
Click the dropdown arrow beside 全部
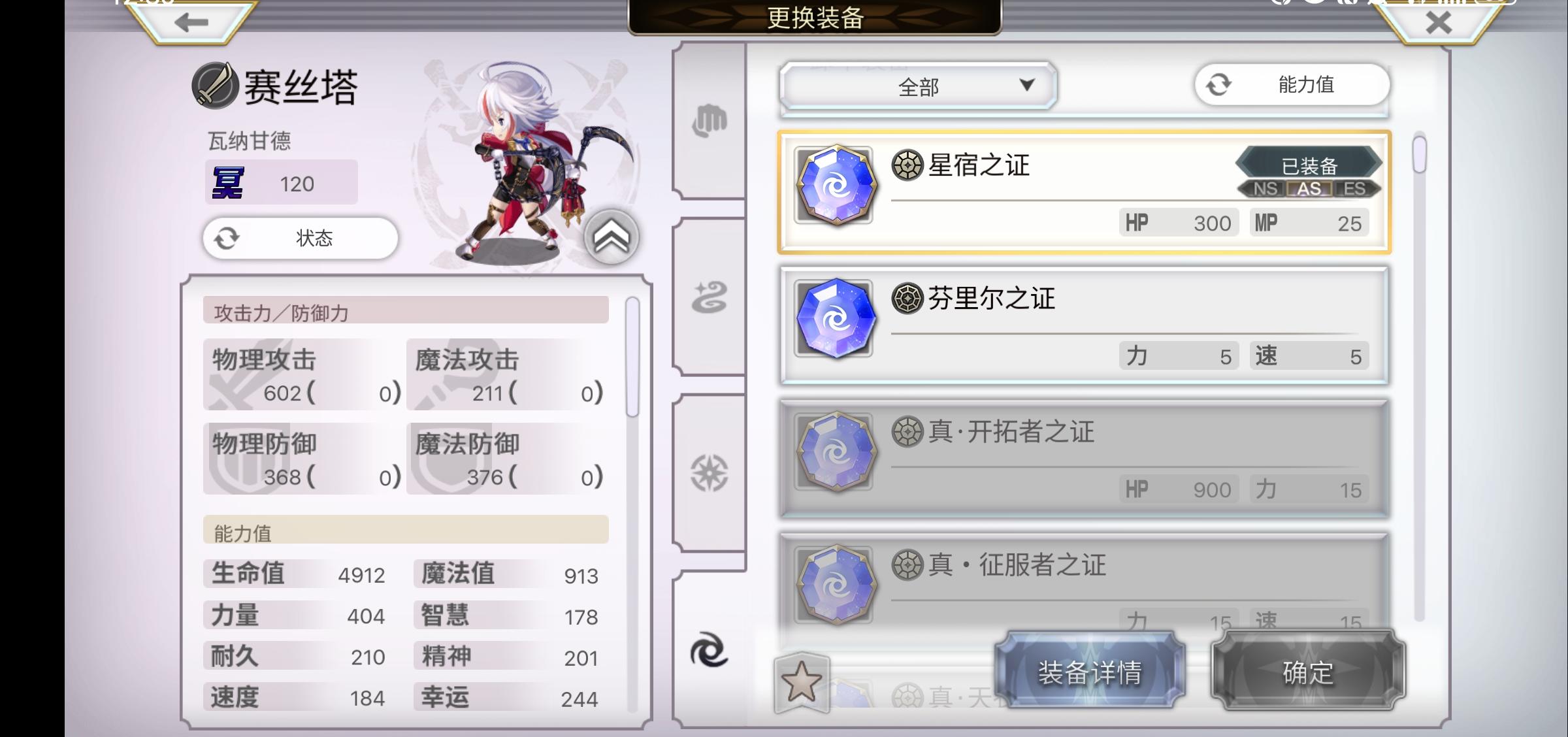point(1027,85)
